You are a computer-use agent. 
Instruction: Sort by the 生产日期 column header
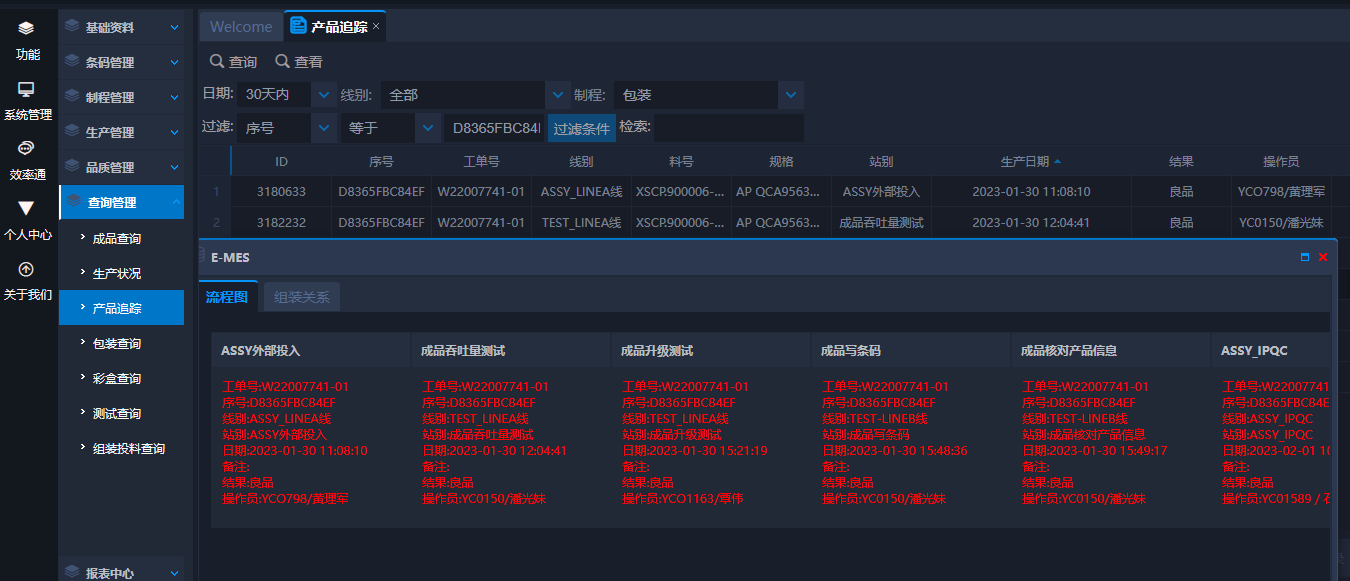(x=1025, y=162)
